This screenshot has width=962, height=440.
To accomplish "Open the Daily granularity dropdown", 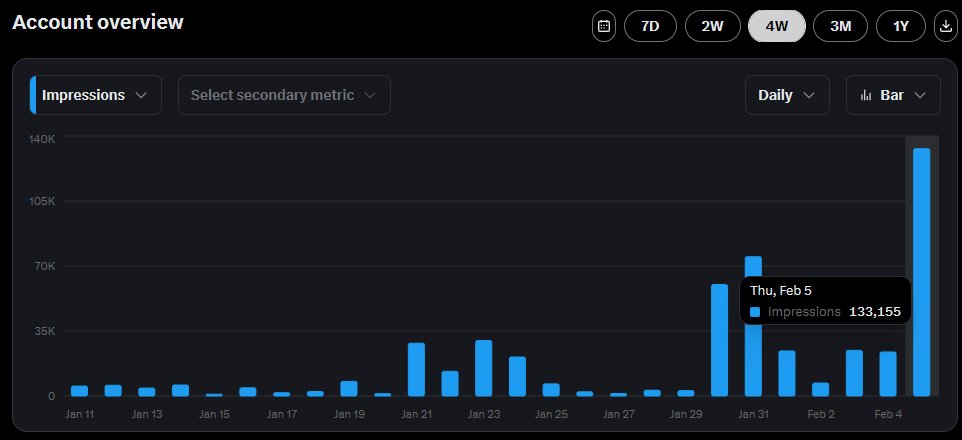I will pyautogui.click(x=787, y=95).
